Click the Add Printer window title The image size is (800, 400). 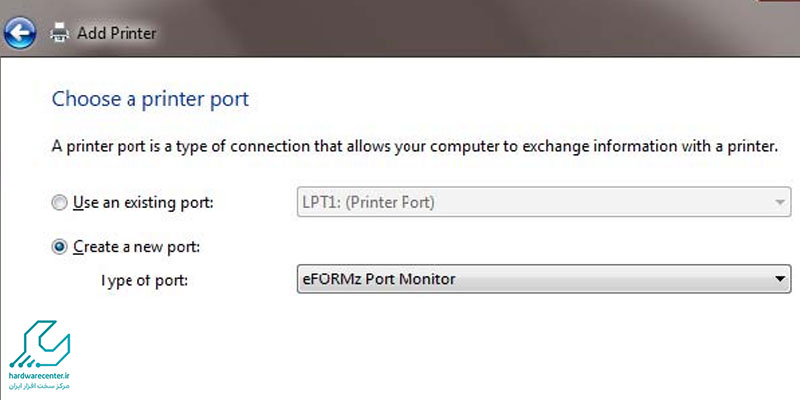coord(116,33)
